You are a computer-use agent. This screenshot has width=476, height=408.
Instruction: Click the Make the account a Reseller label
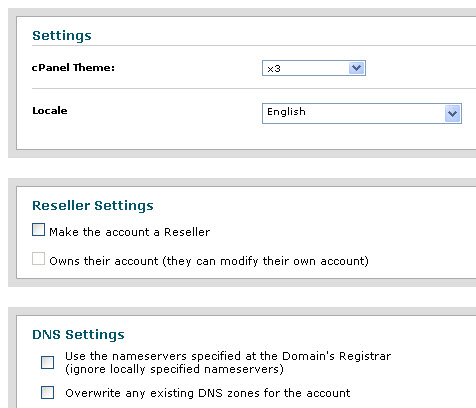[130, 232]
